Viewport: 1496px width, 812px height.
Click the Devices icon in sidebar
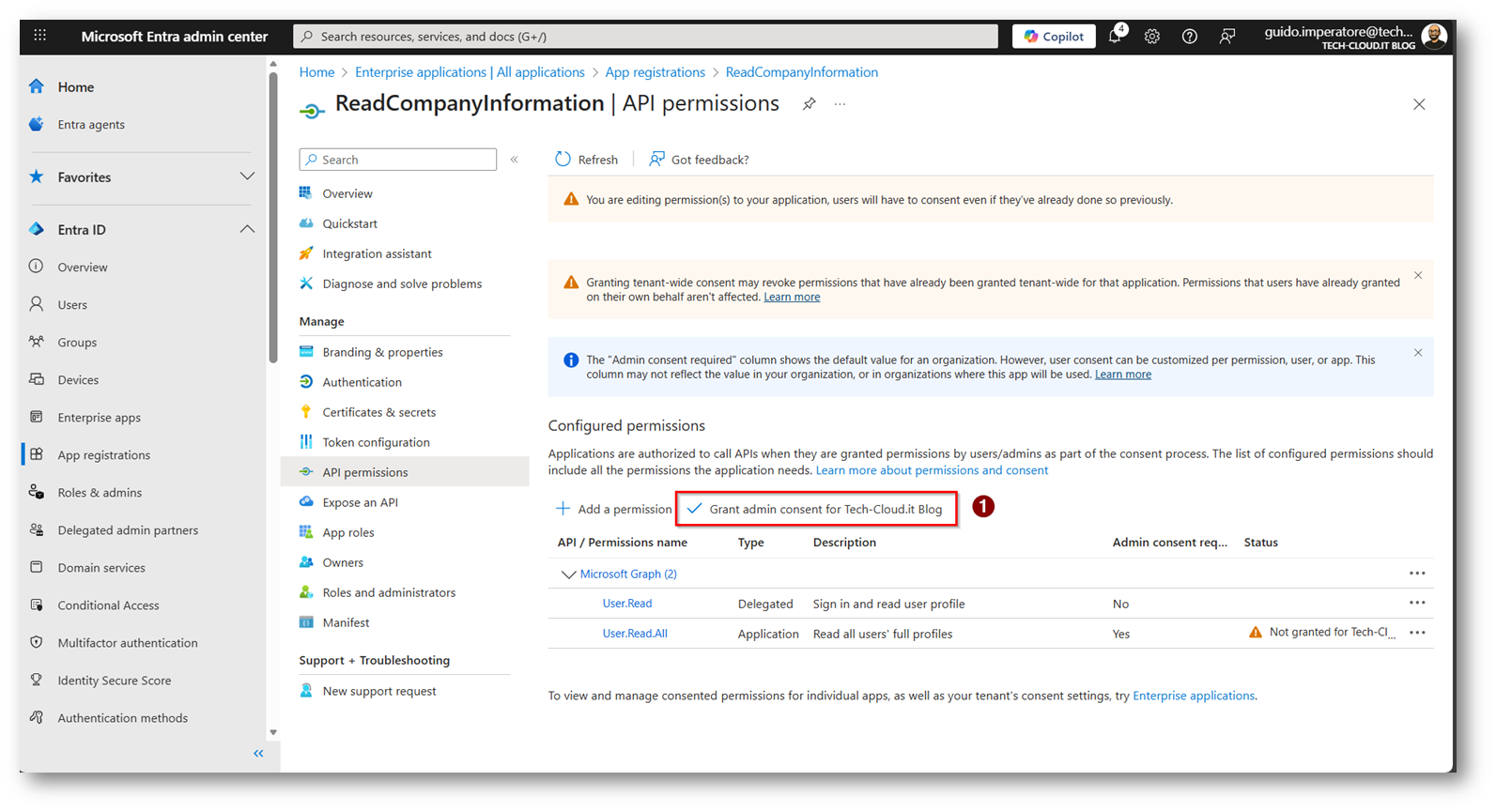37,379
